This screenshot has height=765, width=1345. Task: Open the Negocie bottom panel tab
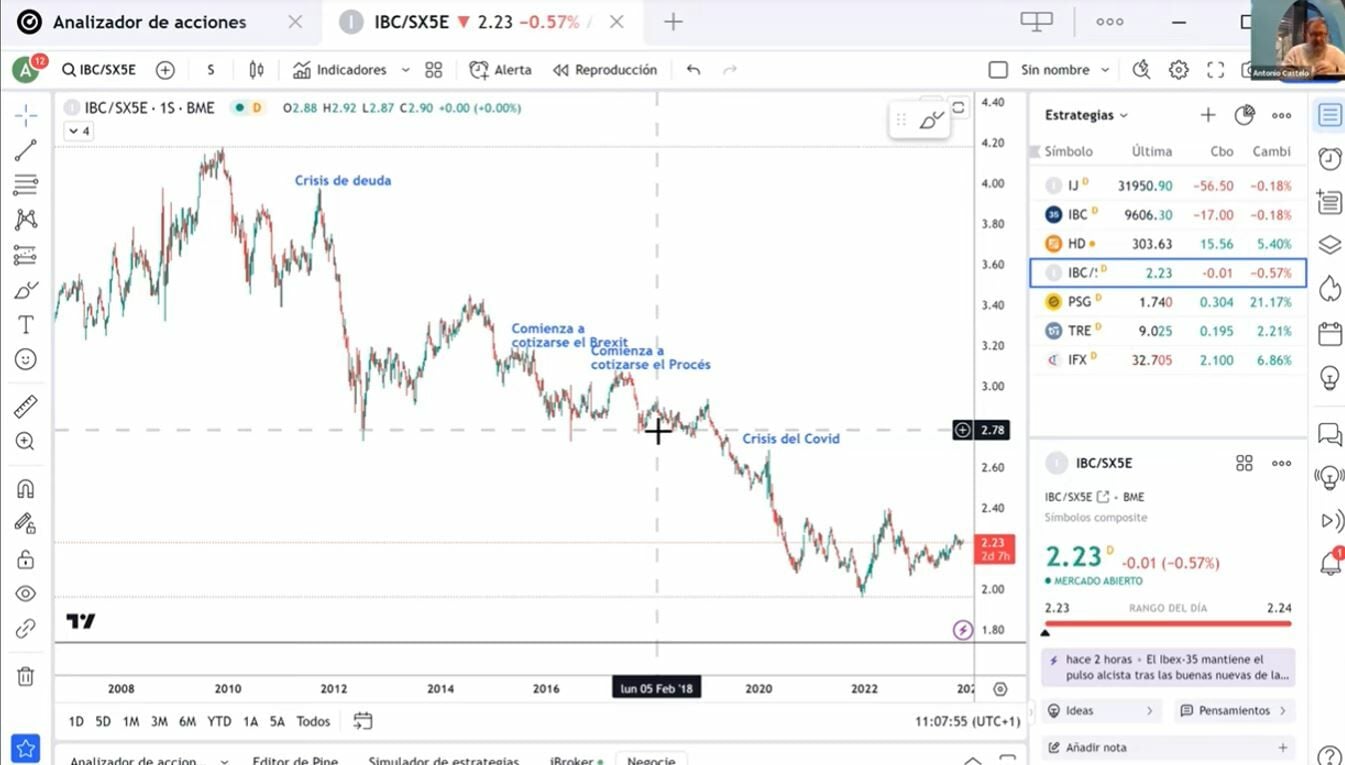pos(651,759)
